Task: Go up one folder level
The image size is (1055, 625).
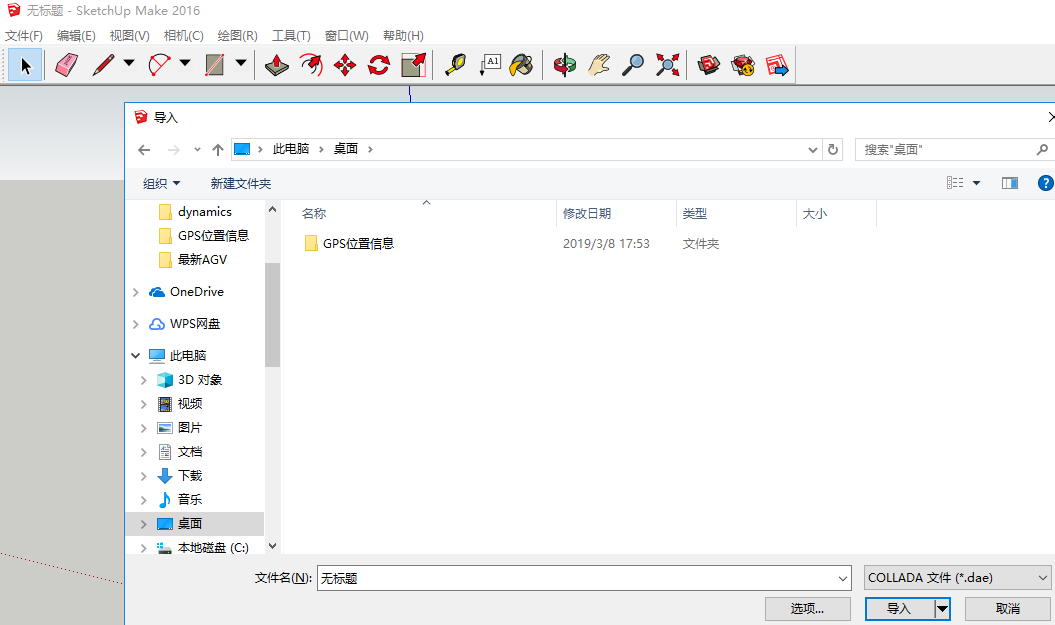Action: tap(217, 149)
